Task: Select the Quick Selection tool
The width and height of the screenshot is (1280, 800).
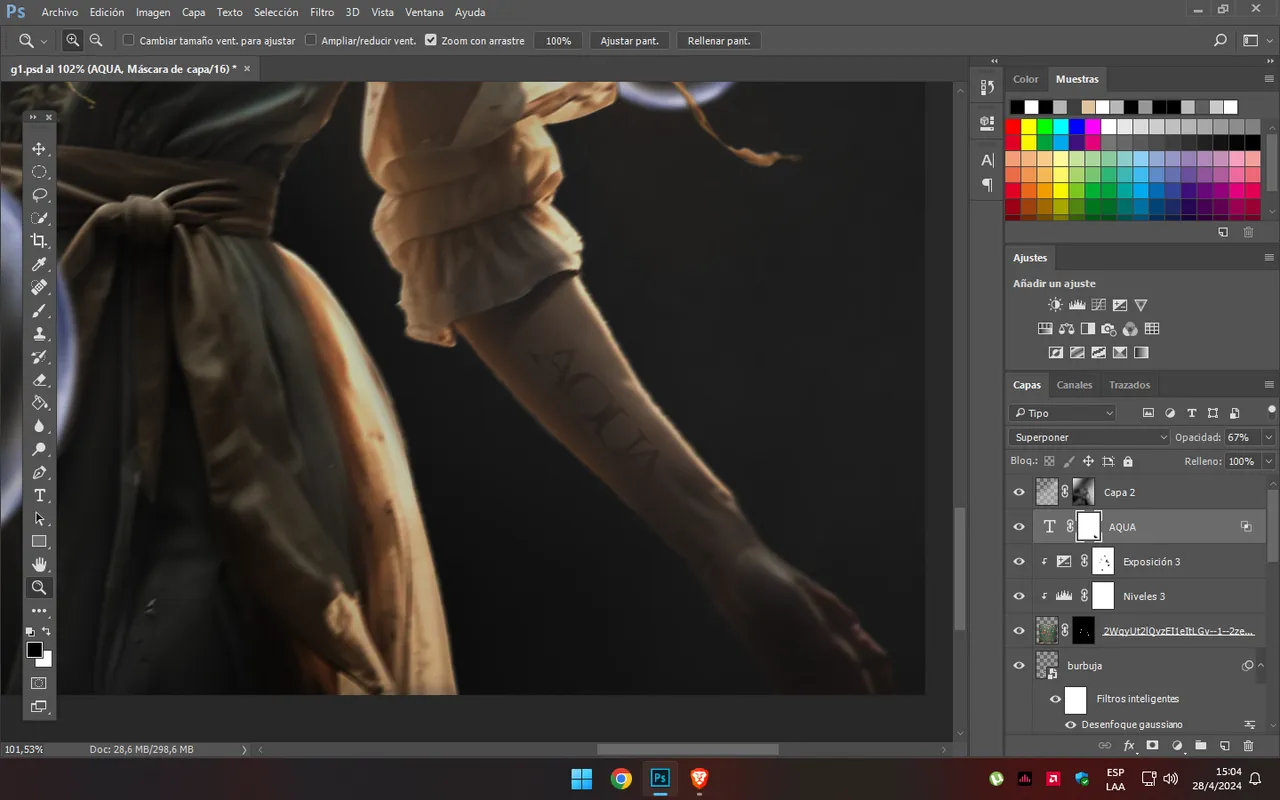Action: [39, 218]
